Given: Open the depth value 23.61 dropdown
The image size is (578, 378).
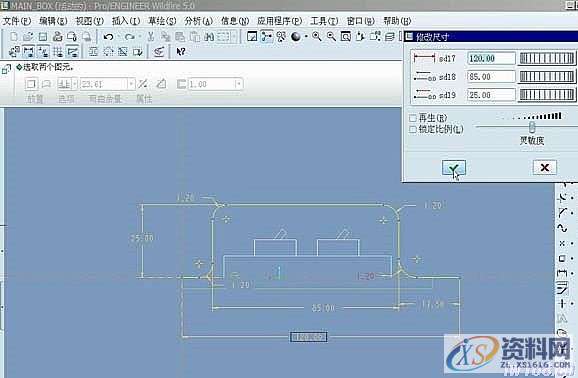Looking at the screenshot, I should click(x=131, y=84).
